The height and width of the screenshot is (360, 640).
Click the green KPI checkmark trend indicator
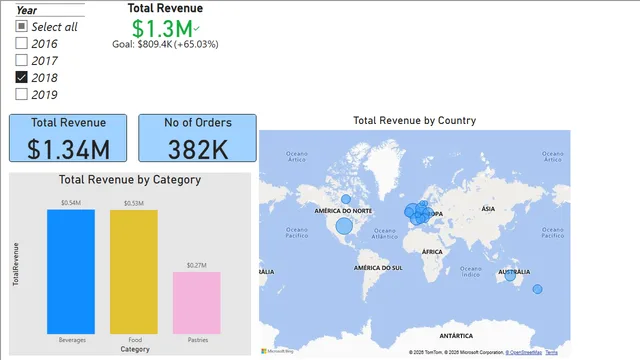click(197, 29)
